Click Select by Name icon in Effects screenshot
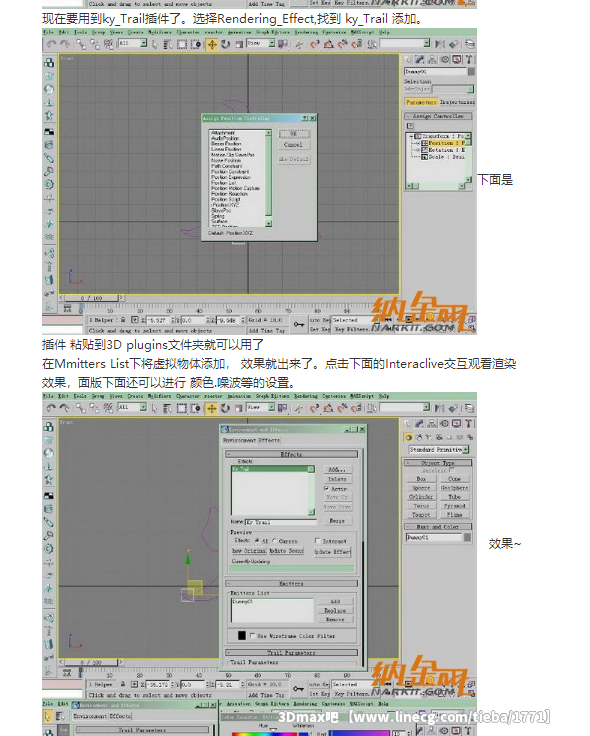Viewport: 590px width, 736px height. (x=168, y=408)
